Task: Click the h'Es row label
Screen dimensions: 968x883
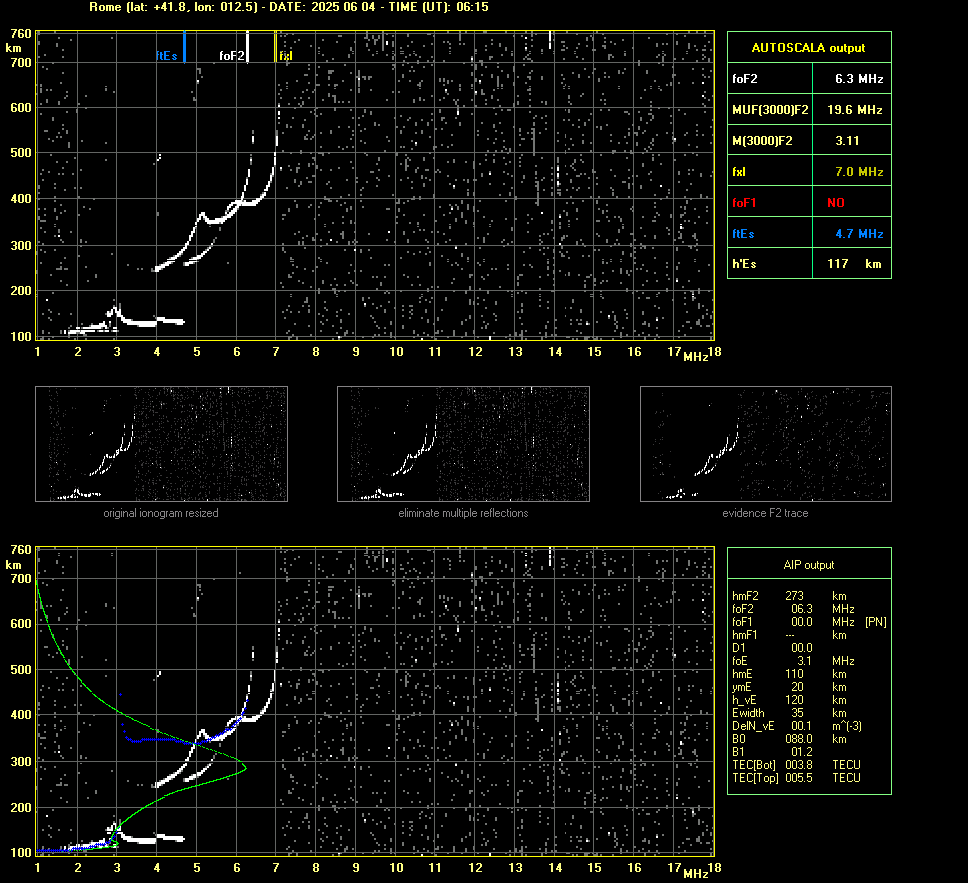Action: [x=744, y=264]
